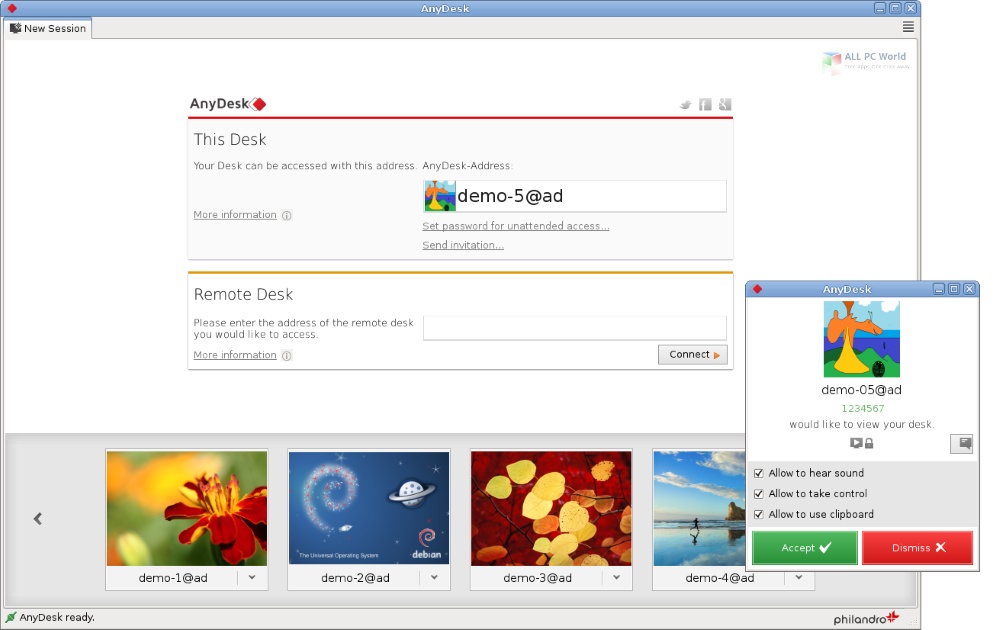The height and width of the screenshot is (630, 1000).
Task: Toggle the Allow to use clipboard checkbox
Action: 759,514
